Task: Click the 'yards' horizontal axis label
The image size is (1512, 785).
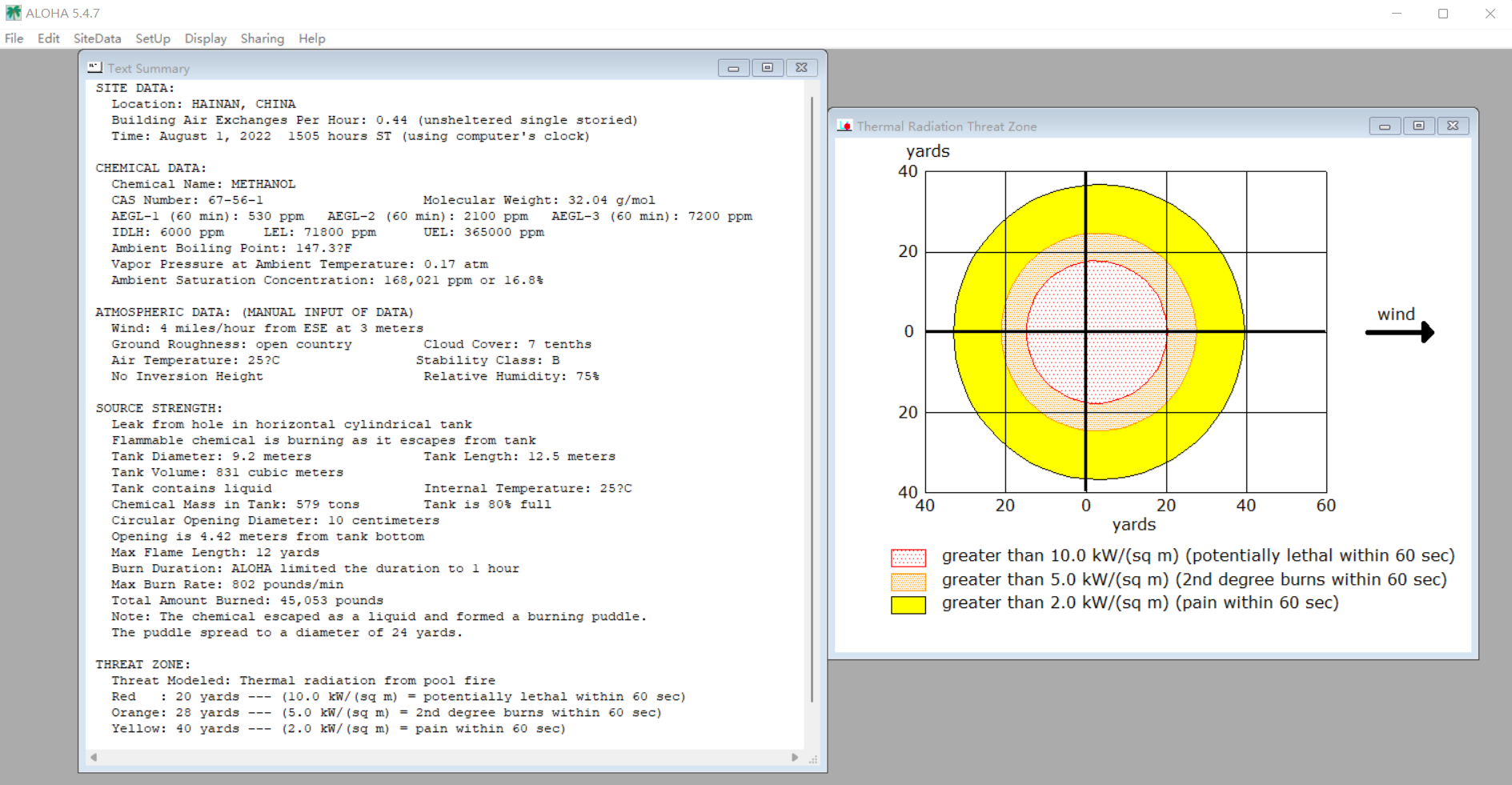Action: tap(1134, 525)
